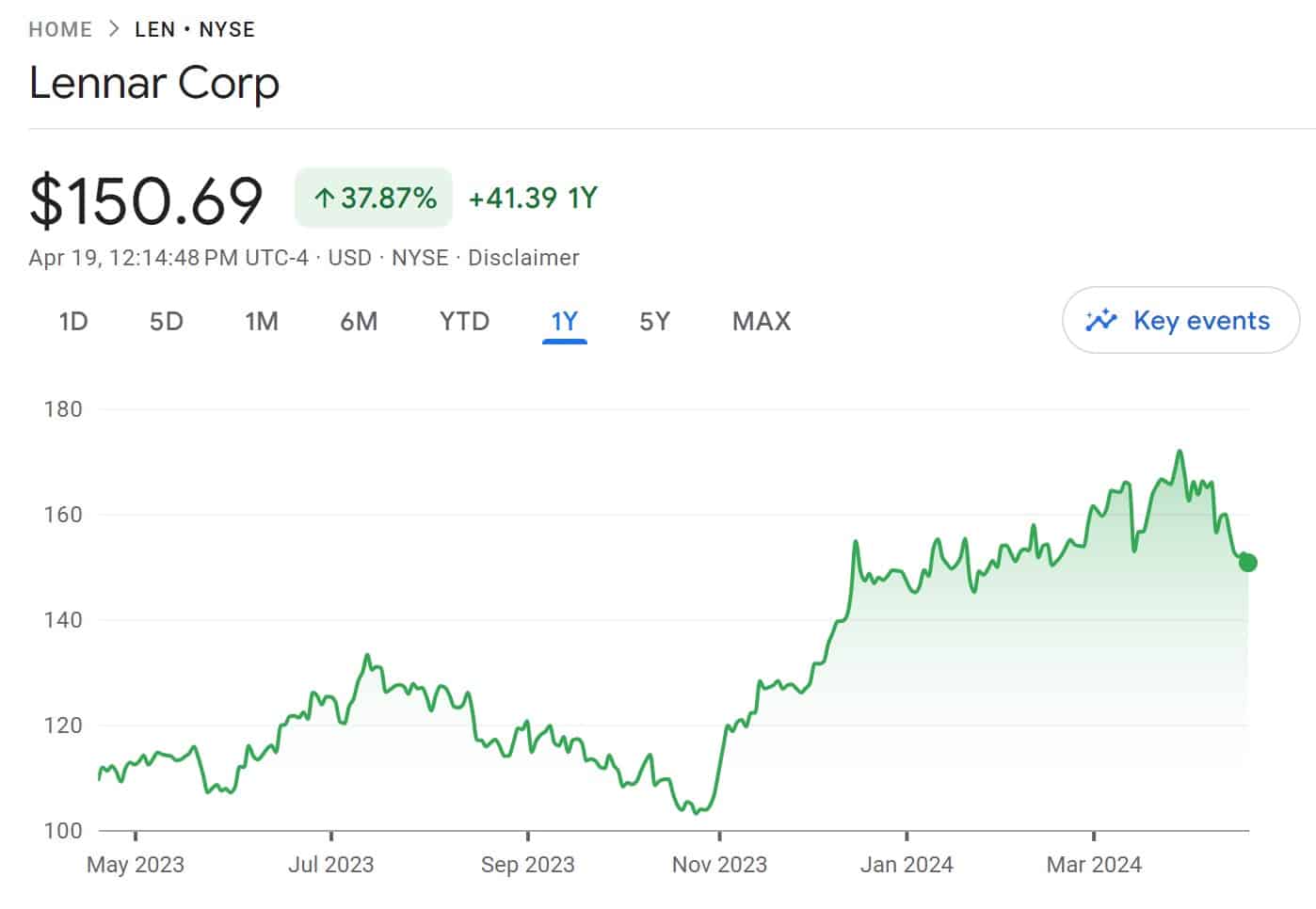The height and width of the screenshot is (909, 1316).
Task: Navigate to HOME breadcrumb
Action: 60,28
